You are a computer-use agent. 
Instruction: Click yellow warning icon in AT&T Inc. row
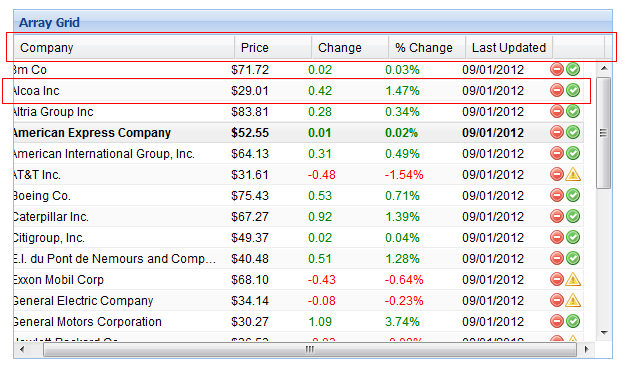[x=573, y=174]
